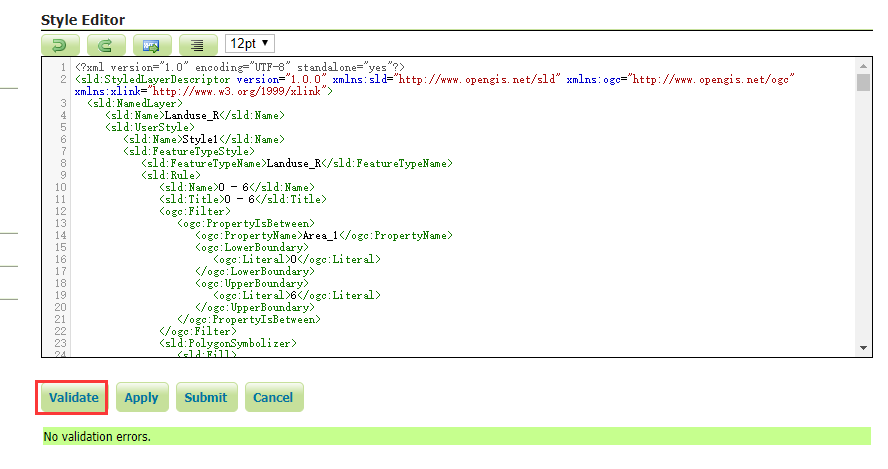Image resolution: width=888 pixels, height=469 pixels.
Task: Open the 12pt font size dropdown
Action: tap(250, 44)
